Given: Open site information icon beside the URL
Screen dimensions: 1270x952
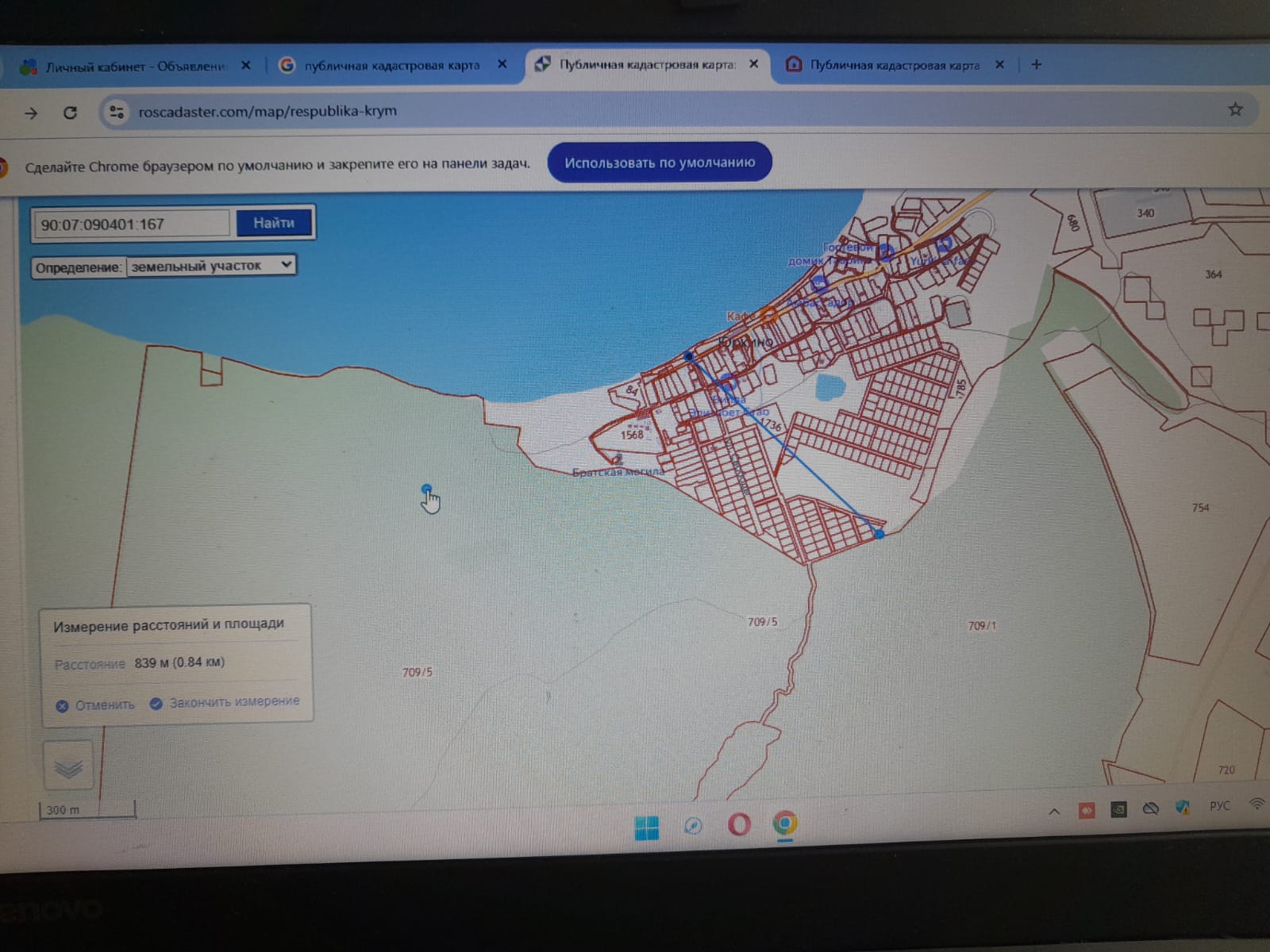Looking at the screenshot, I should (117, 113).
